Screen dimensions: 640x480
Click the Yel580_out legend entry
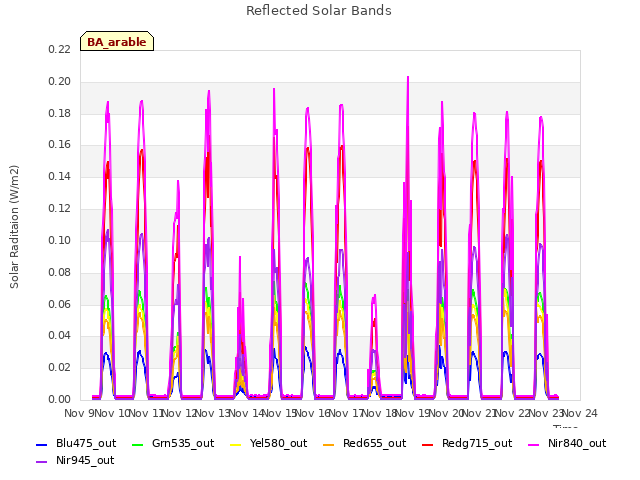[x=269, y=443]
